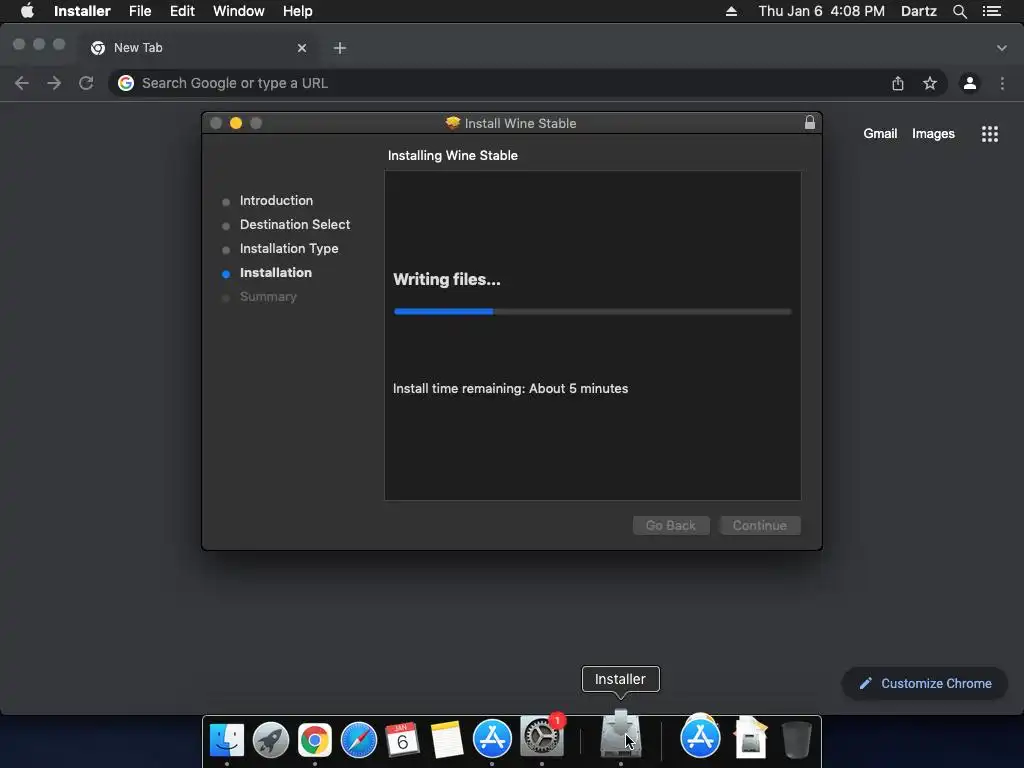Select the Installation Type step
The height and width of the screenshot is (768, 1024).
pyautogui.click(x=289, y=249)
